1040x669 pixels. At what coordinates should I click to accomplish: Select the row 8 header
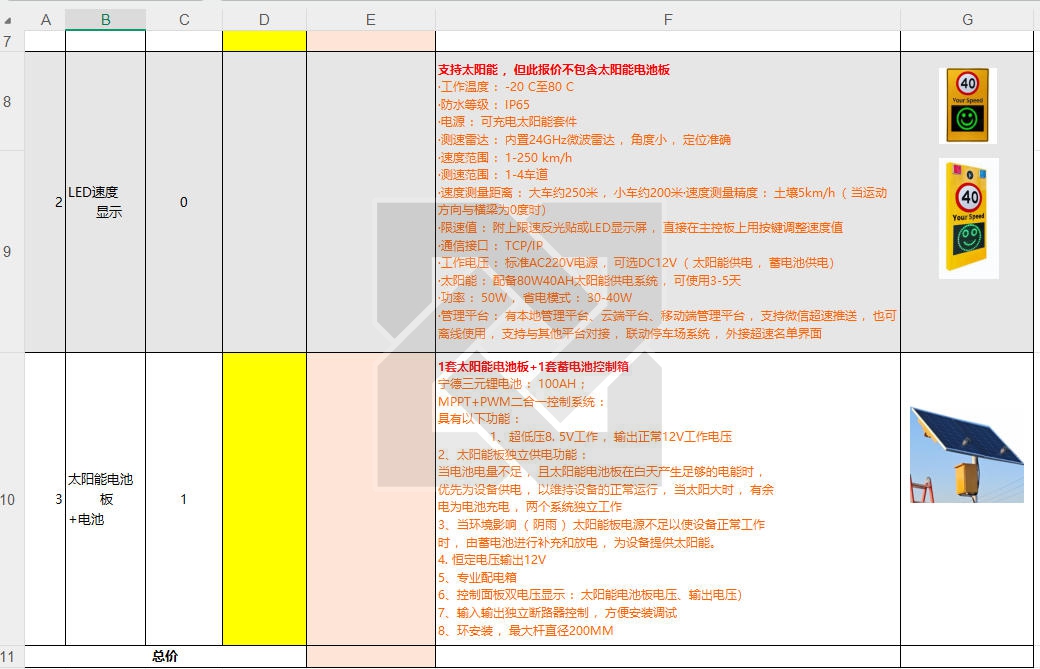pos(8,101)
